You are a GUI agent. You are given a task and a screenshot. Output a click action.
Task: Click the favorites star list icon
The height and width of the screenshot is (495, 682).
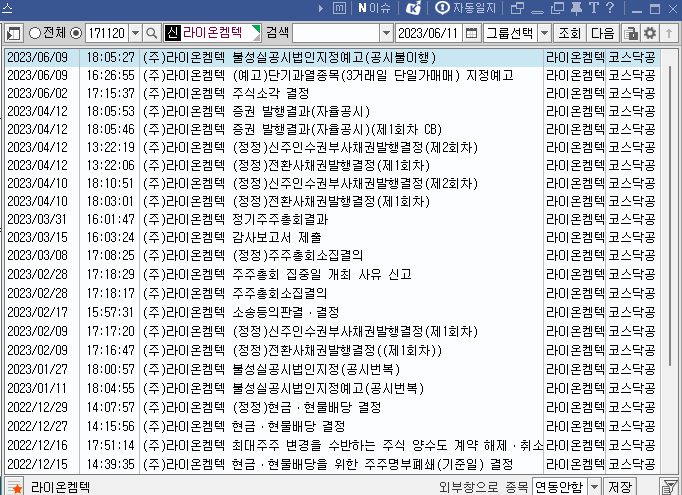click(15, 487)
